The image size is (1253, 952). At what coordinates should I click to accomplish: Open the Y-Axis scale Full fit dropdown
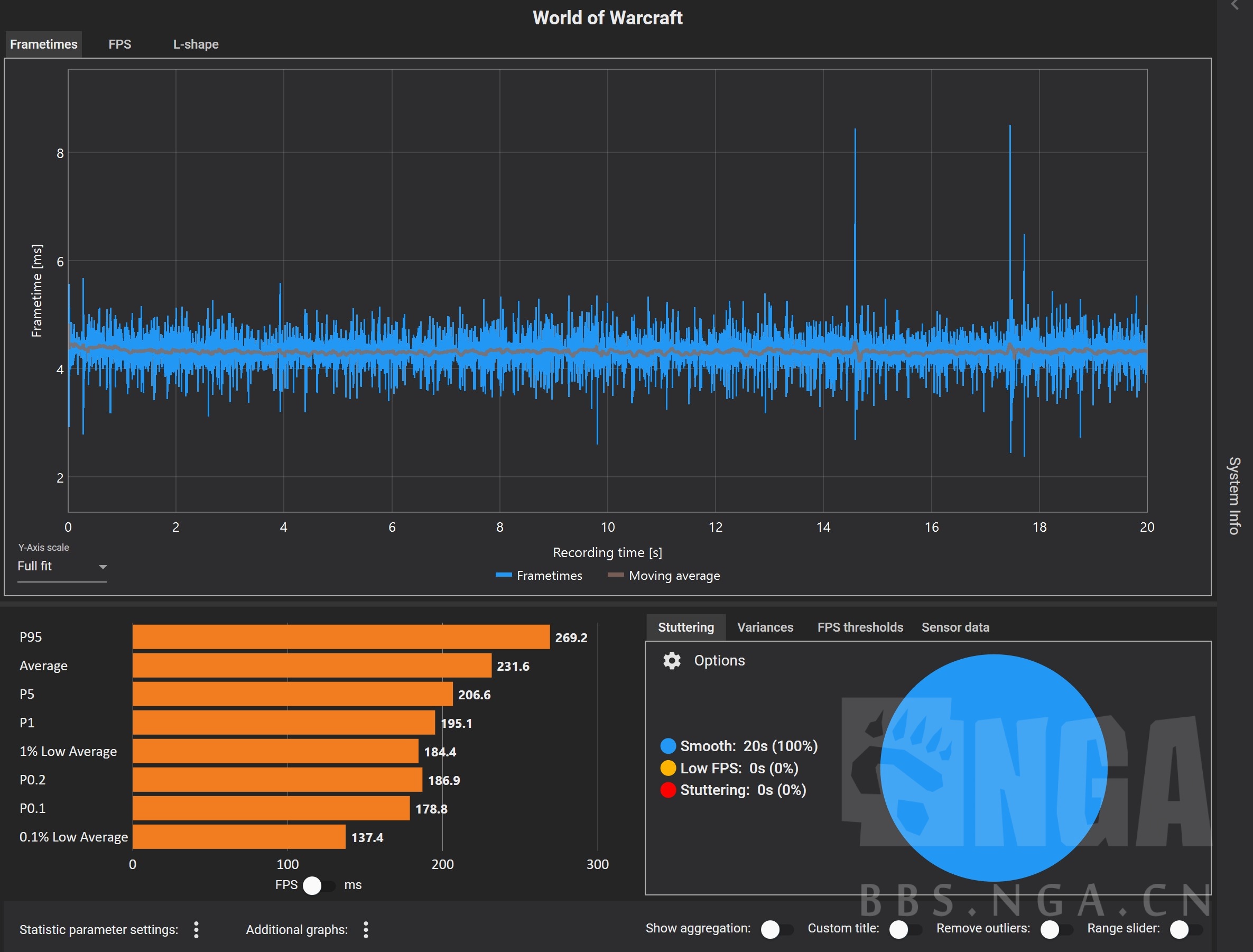coord(62,566)
